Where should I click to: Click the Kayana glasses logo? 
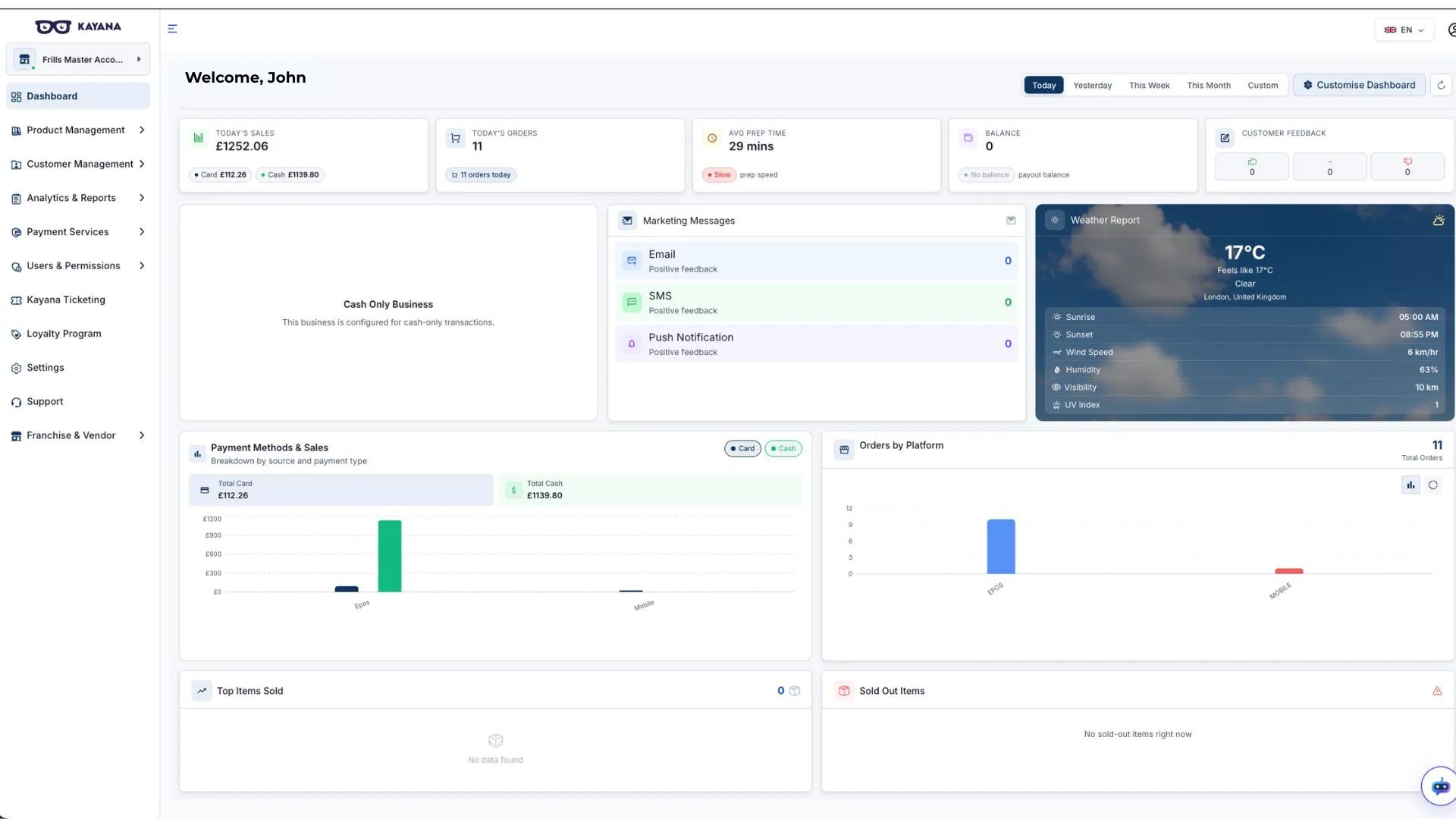[53, 27]
